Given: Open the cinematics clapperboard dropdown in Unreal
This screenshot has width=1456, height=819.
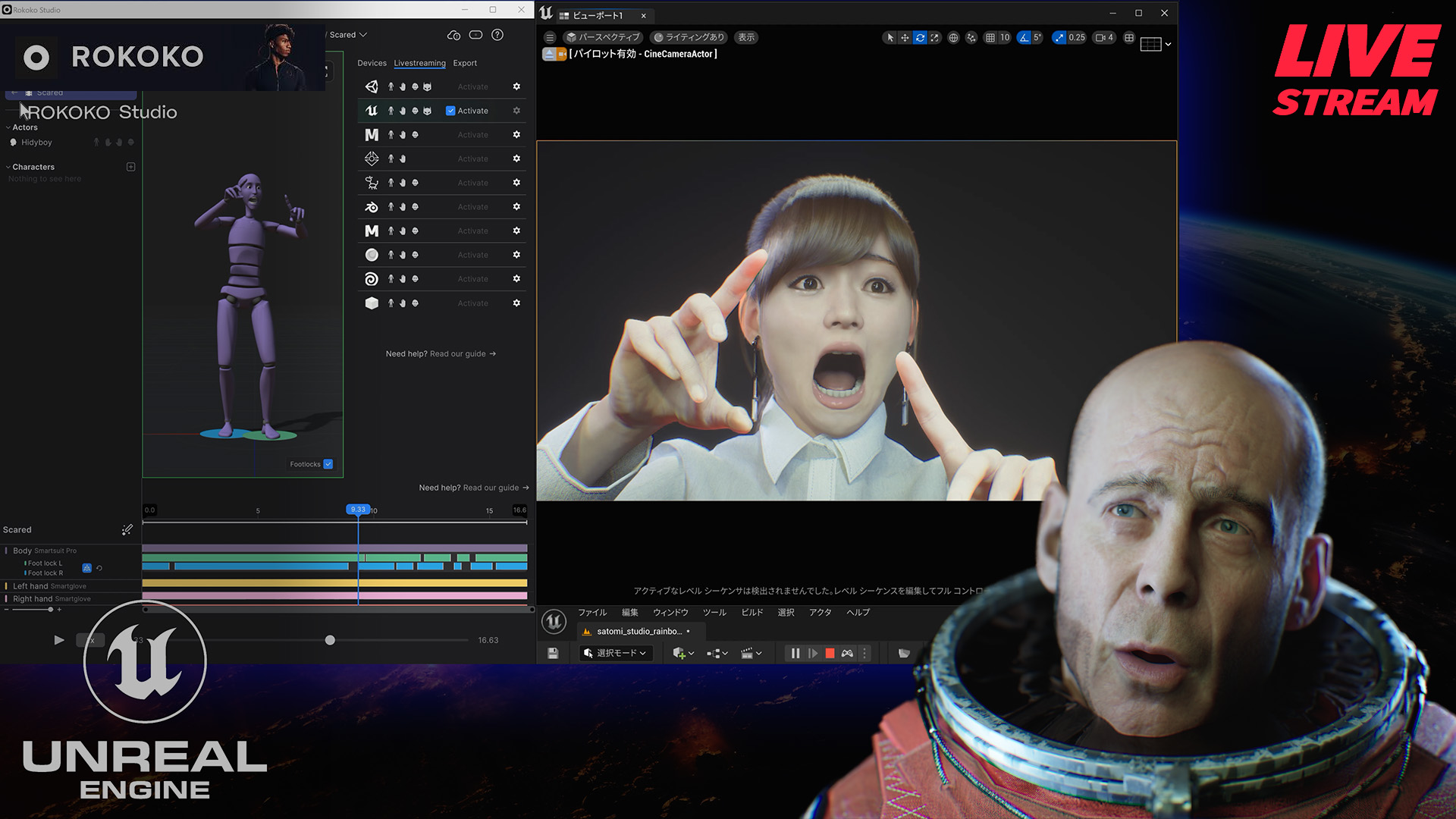Looking at the screenshot, I should click(751, 653).
